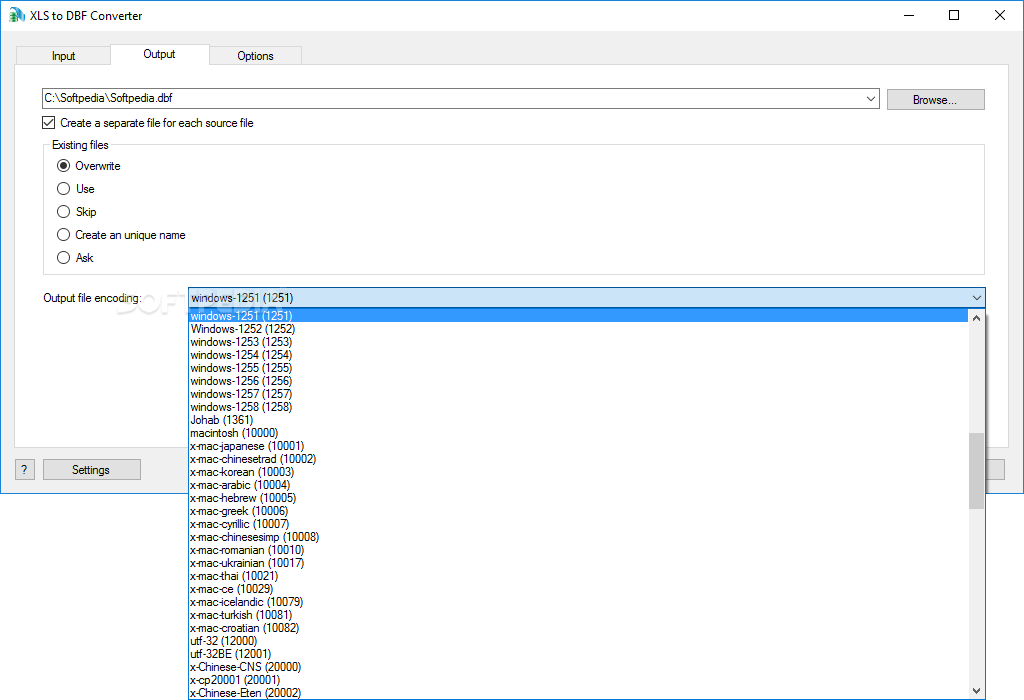1024x700 pixels.
Task: Collapse the Output file encoding combo box
Action: (976, 298)
